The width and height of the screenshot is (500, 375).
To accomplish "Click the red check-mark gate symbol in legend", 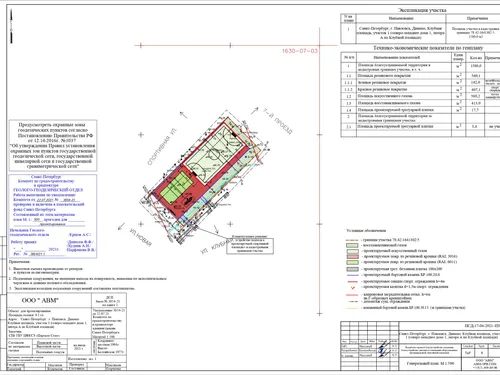I will click(x=353, y=287).
